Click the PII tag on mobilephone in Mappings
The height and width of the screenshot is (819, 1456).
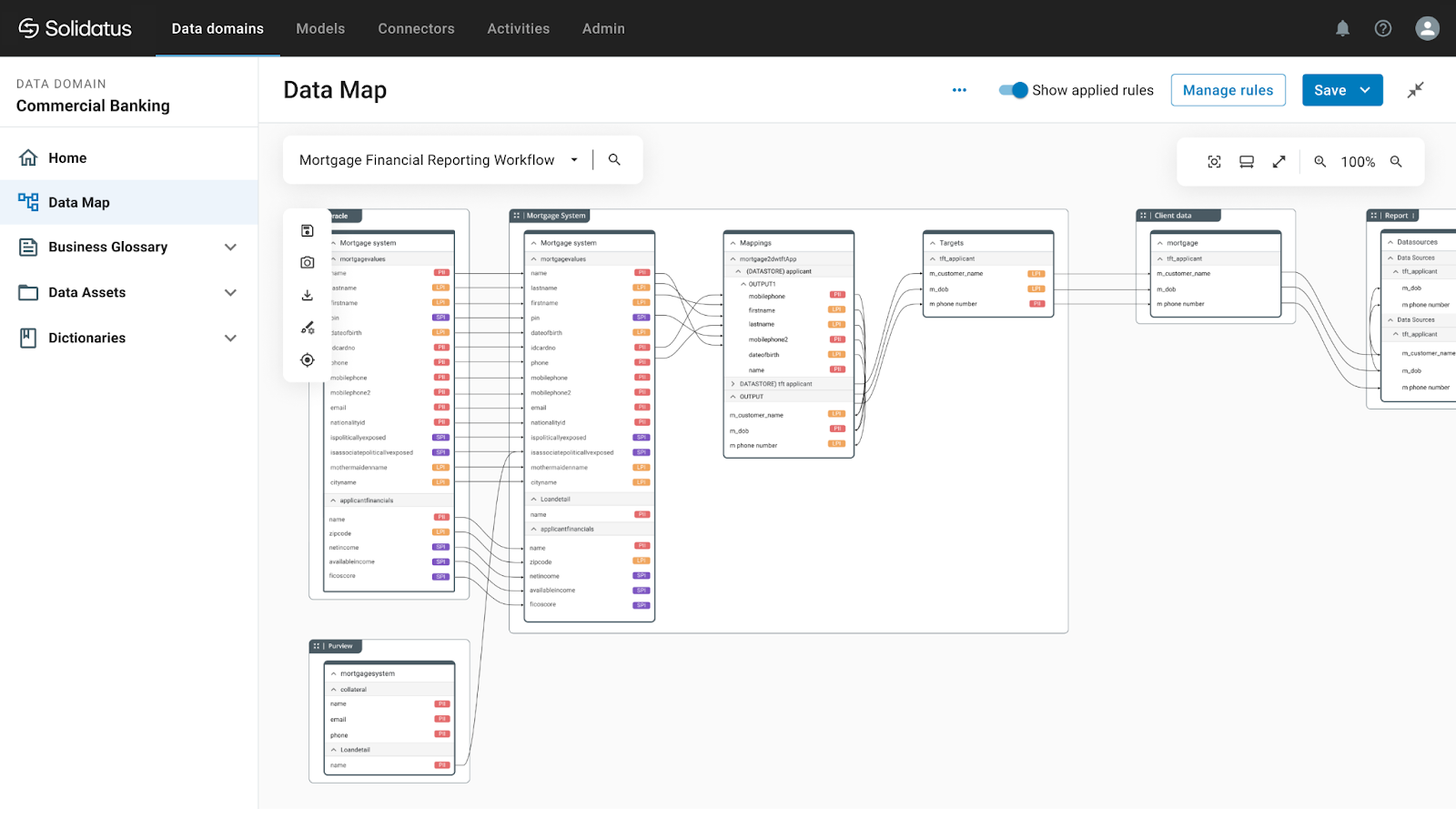(838, 295)
